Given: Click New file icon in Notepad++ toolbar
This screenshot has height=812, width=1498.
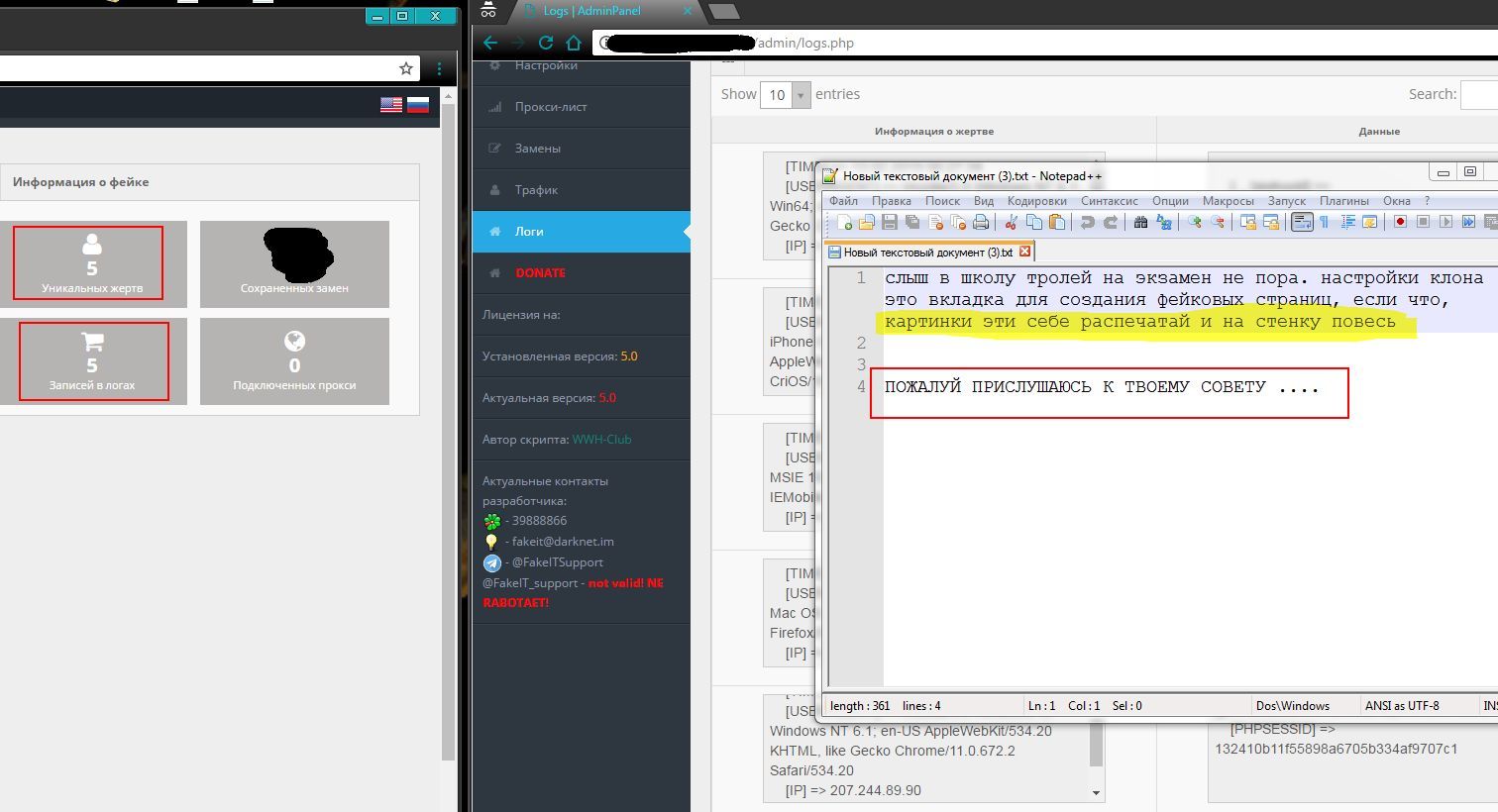Looking at the screenshot, I should (x=845, y=222).
